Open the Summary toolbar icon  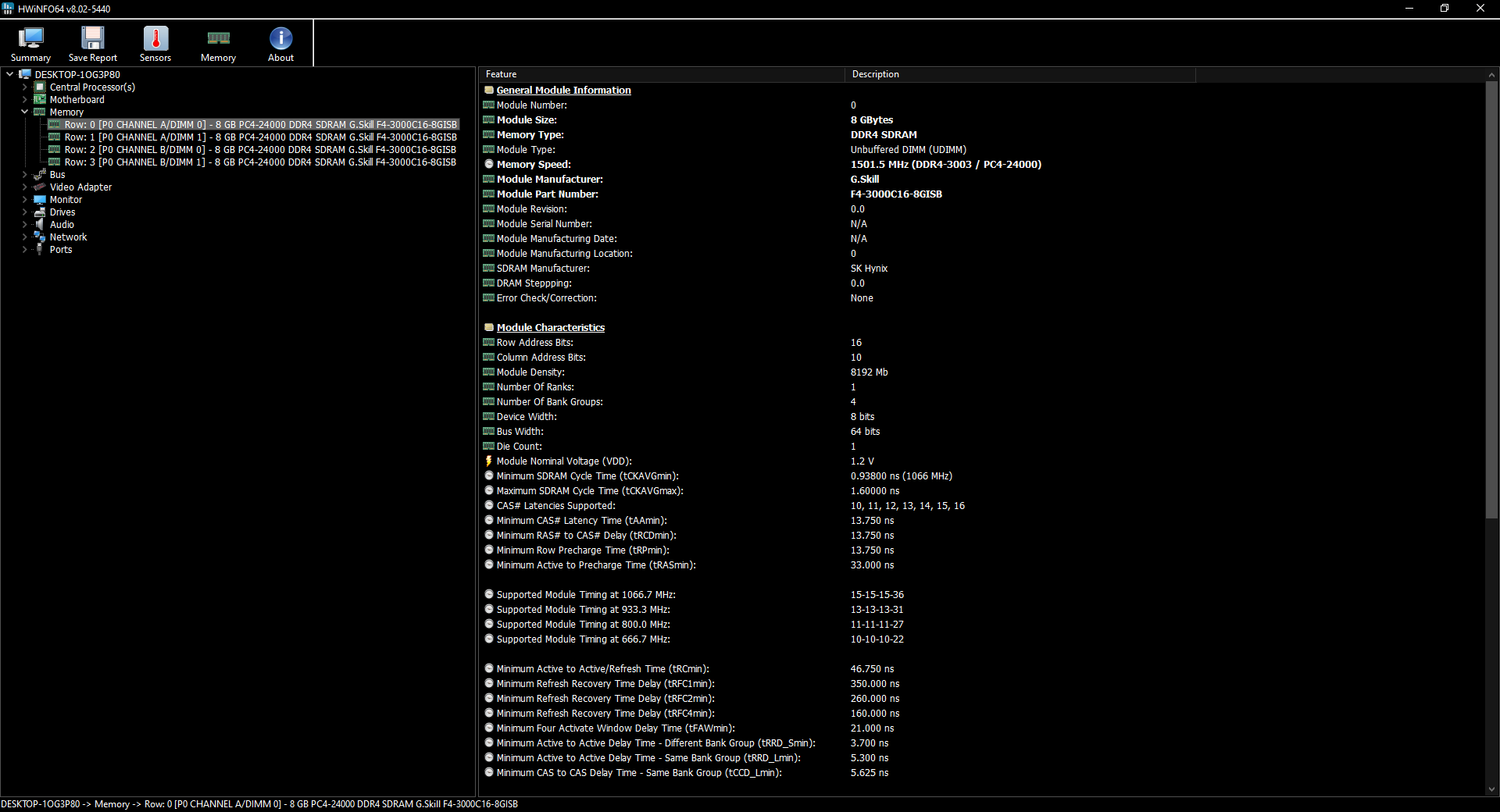(30, 38)
